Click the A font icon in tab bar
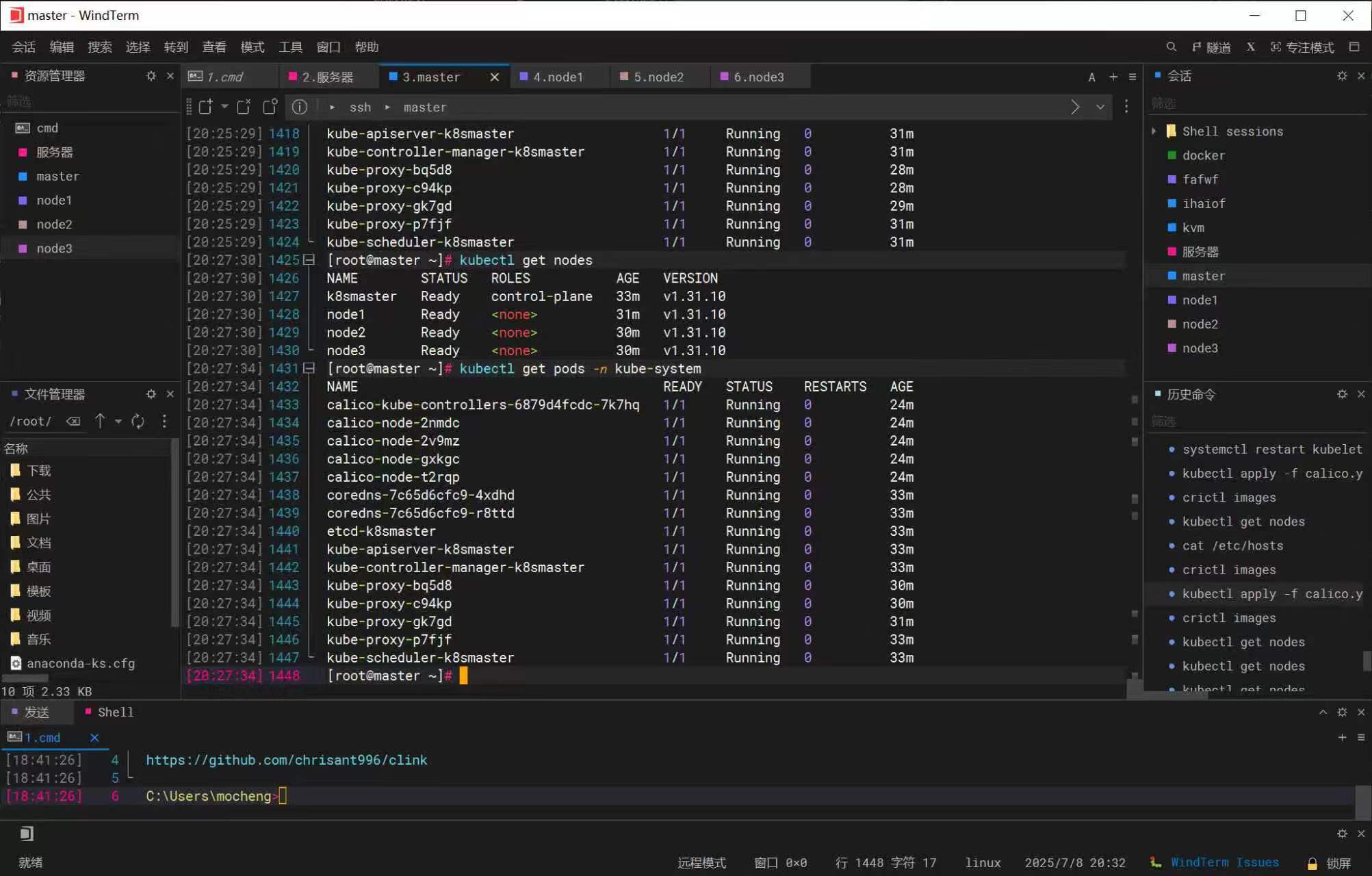This screenshot has width=1372, height=876. [1091, 77]
